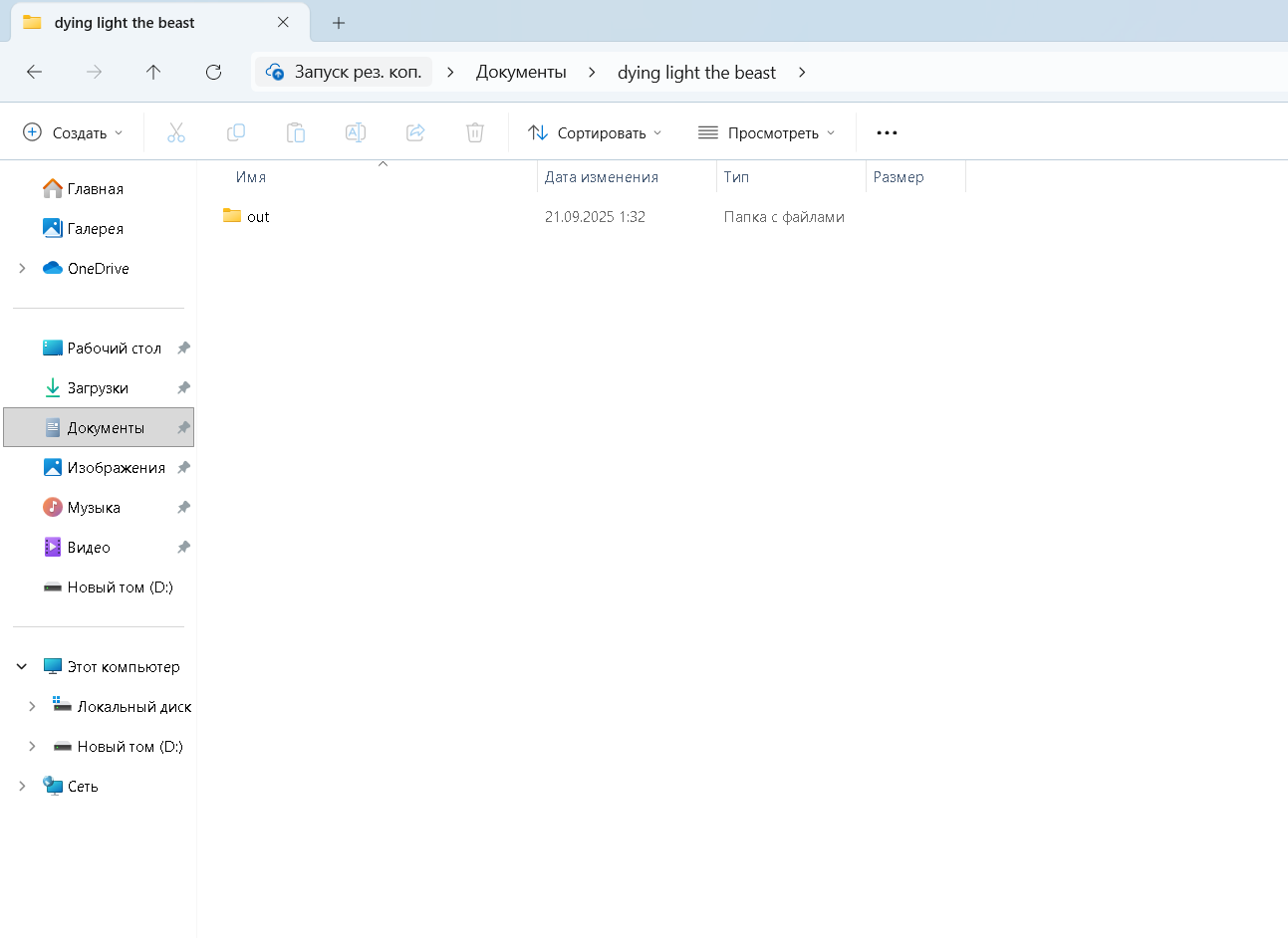1288x938 pixels.
Task: Click the Rename icon in toolbar
Action: tap(356, 132)
